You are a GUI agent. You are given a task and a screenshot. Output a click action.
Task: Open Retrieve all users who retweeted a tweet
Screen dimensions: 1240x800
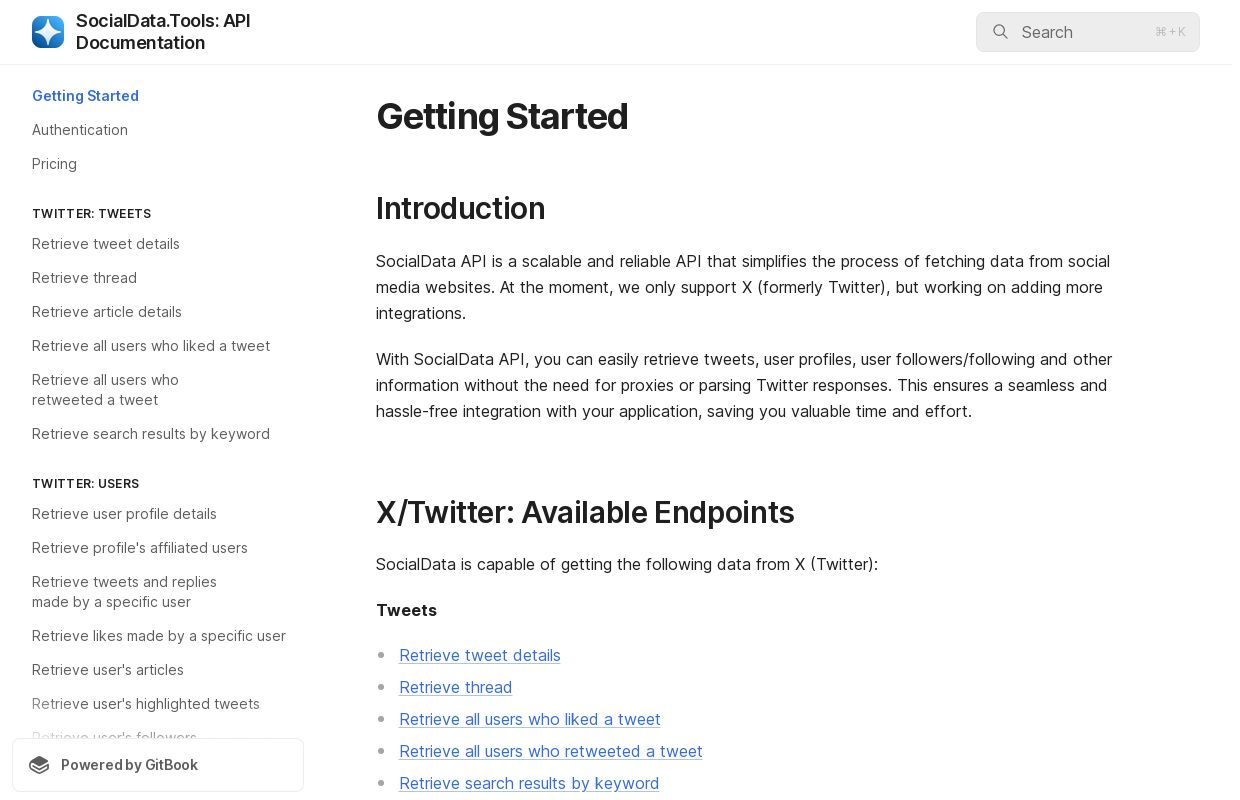tap(551, 751)
